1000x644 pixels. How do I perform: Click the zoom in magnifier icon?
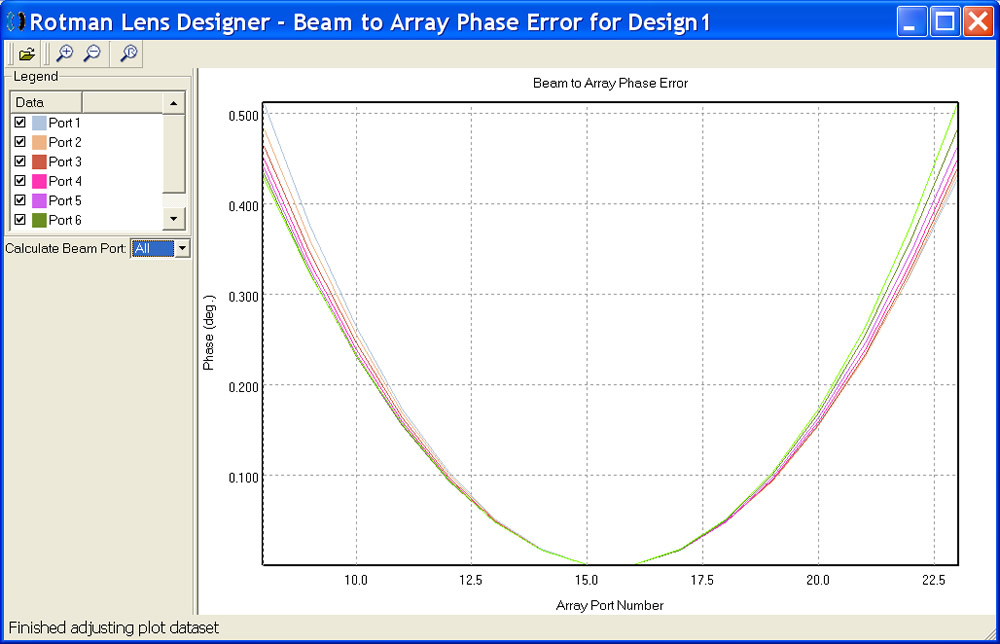[x=65, y=54]
